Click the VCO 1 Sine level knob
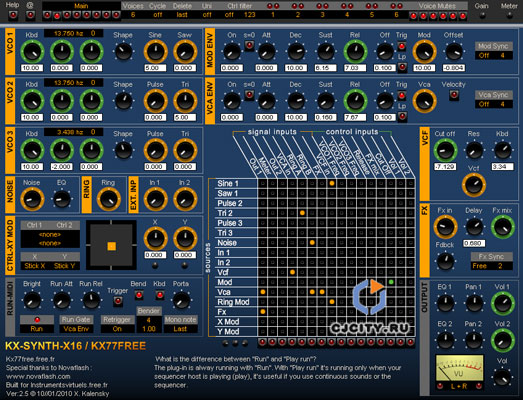 click(x=155, y=52)
